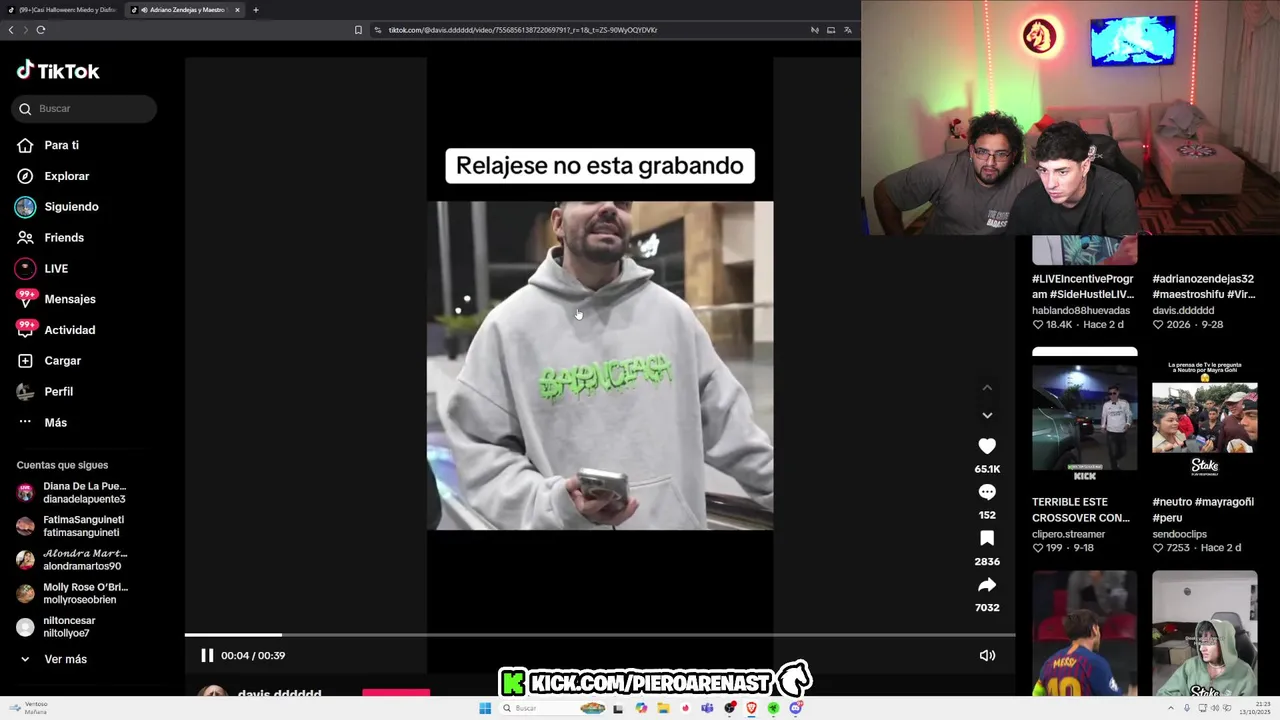Pause the playing video
The image size is (1280, 720).
(207, 656)
